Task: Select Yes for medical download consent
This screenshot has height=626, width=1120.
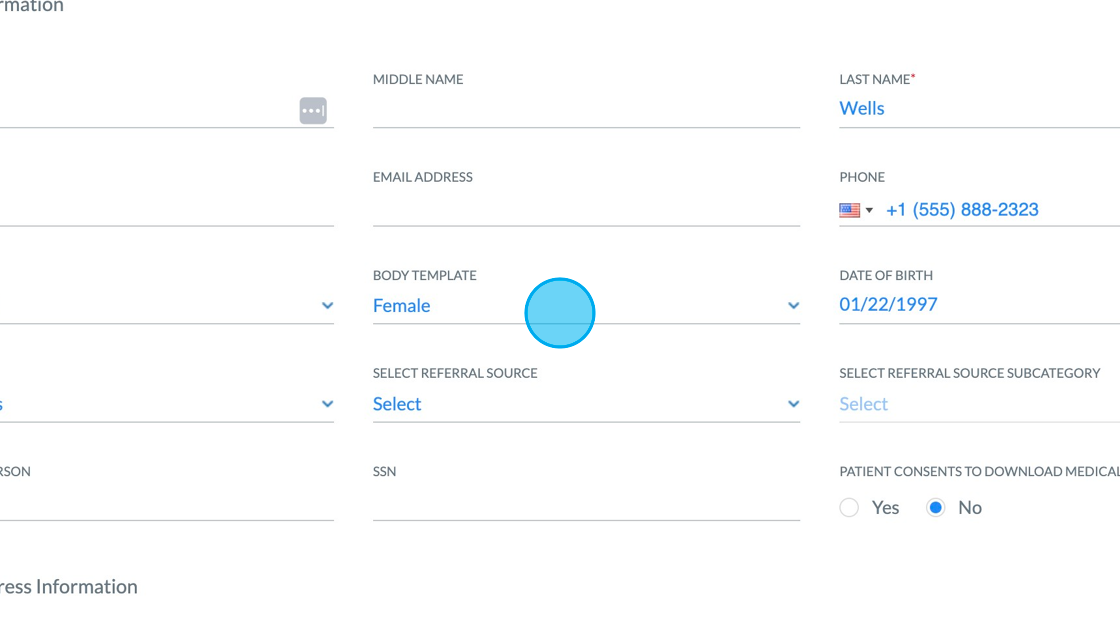Action: pyautogui.click(x=849, y=508)
